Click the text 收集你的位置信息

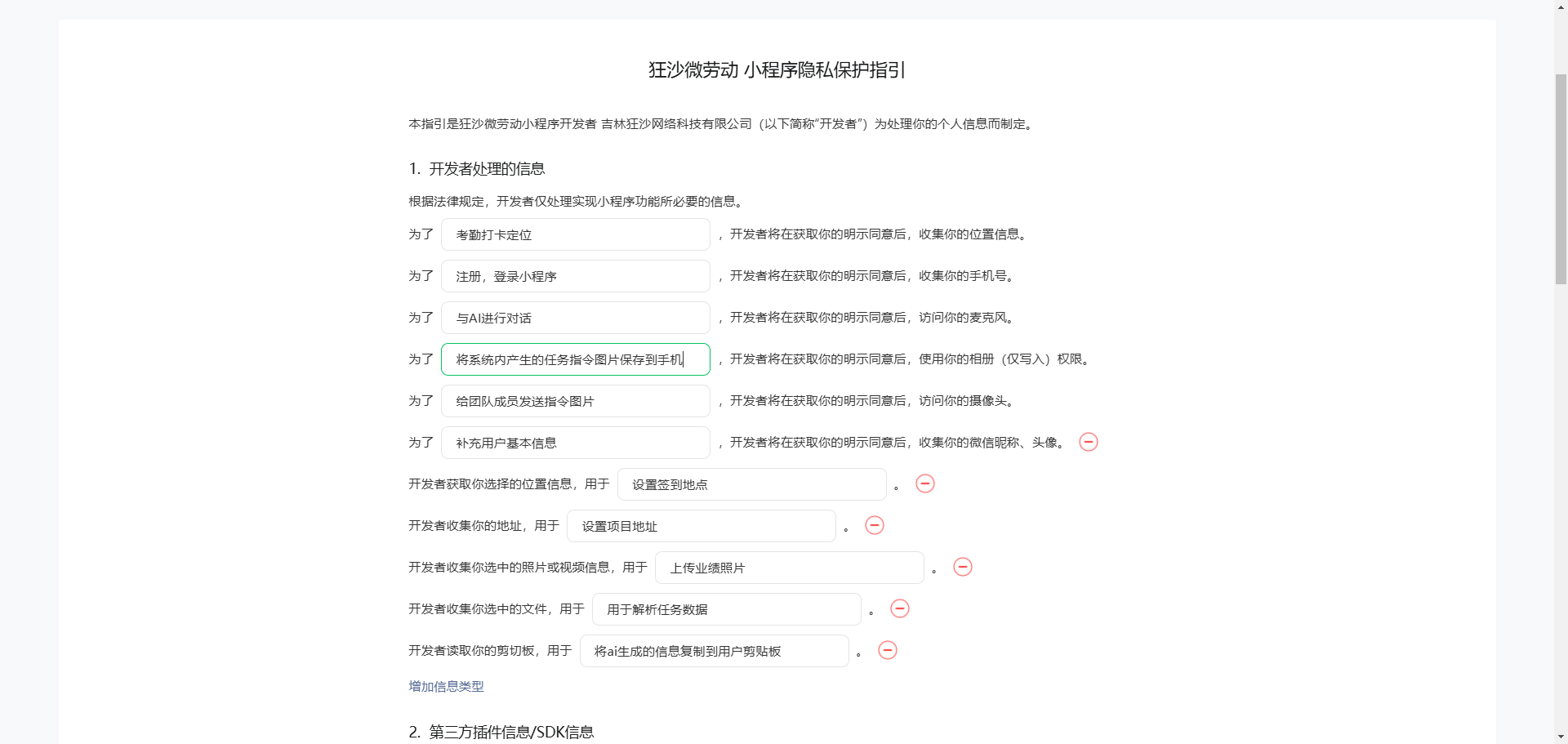(969, 234)
